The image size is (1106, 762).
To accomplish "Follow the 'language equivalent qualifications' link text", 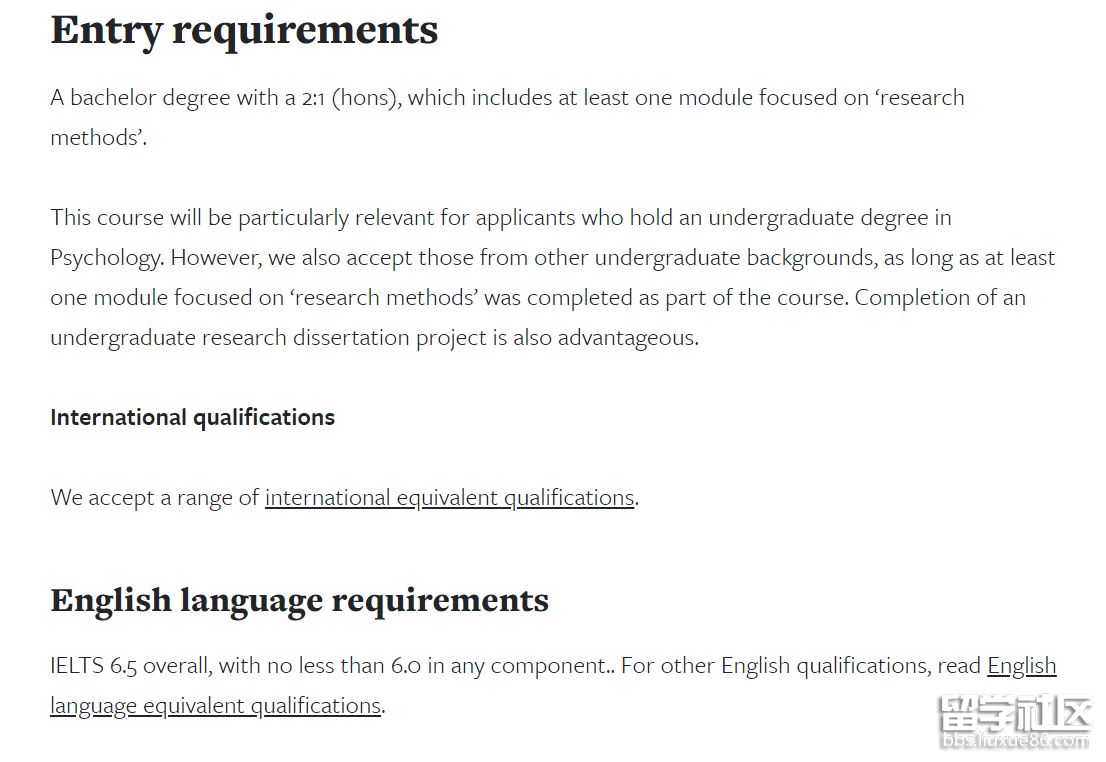I will click(x=215, y=705).
